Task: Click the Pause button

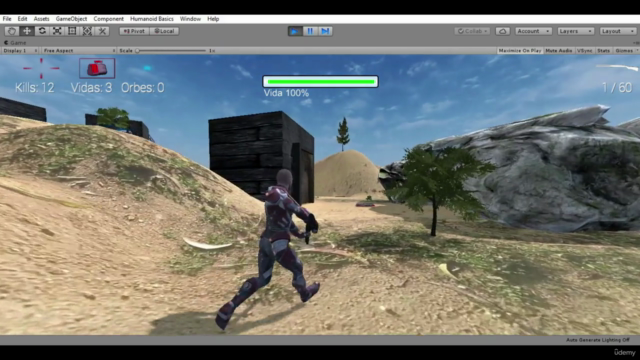Action: [310, 31]
